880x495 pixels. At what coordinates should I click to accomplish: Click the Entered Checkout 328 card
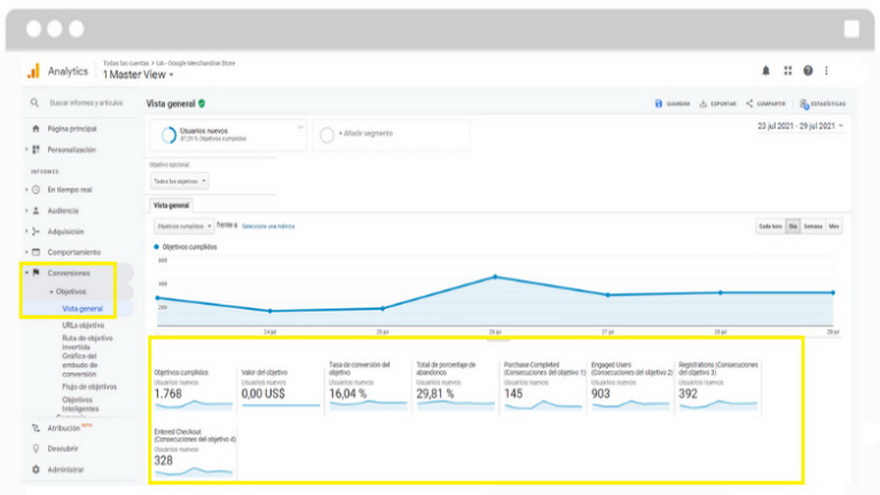[x=194, y=453]
